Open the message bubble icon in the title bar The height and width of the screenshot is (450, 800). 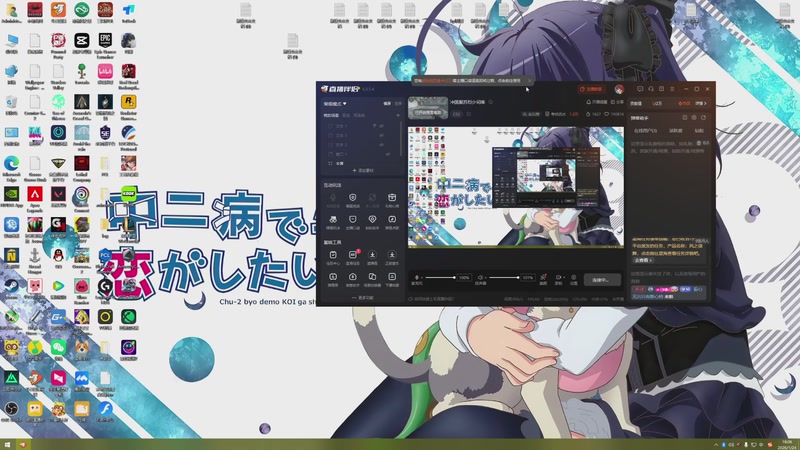pos(640,89)
